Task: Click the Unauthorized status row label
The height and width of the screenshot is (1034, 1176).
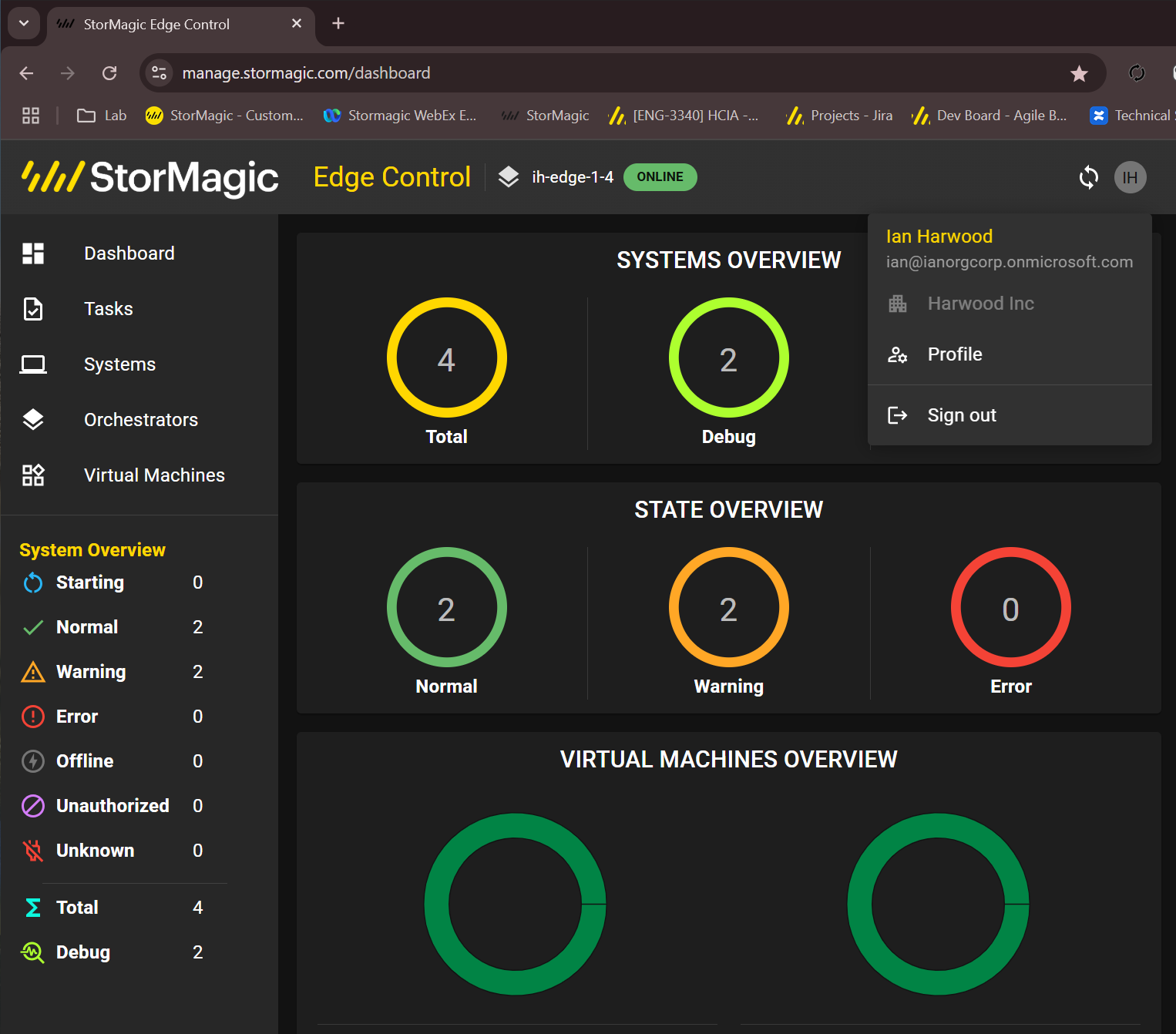Action: pyautogui.click(x=113, y=806)
